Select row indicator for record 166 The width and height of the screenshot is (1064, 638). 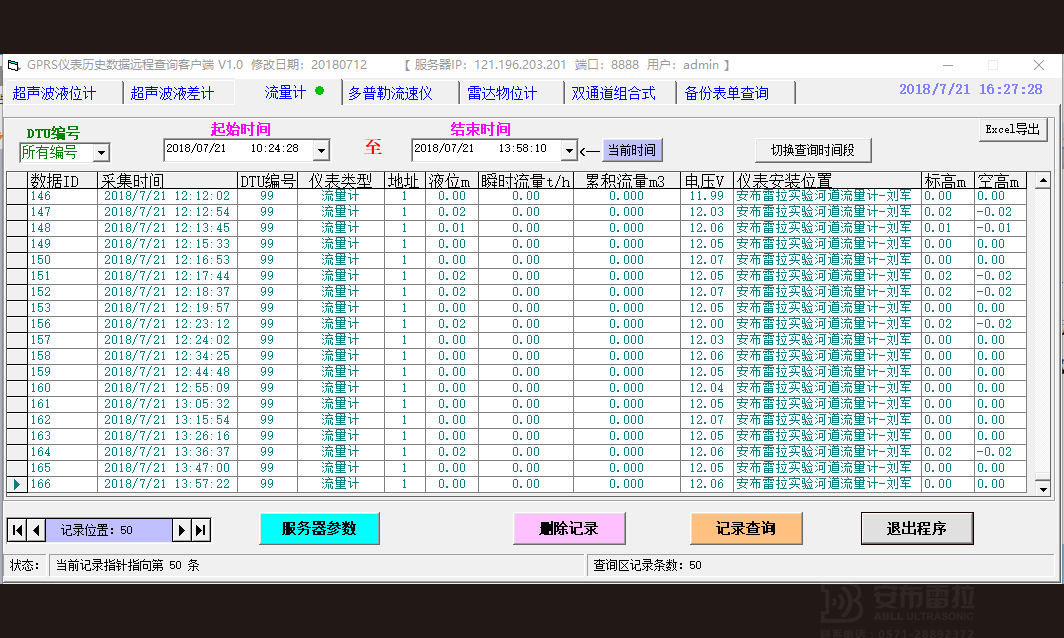point(16,484)
